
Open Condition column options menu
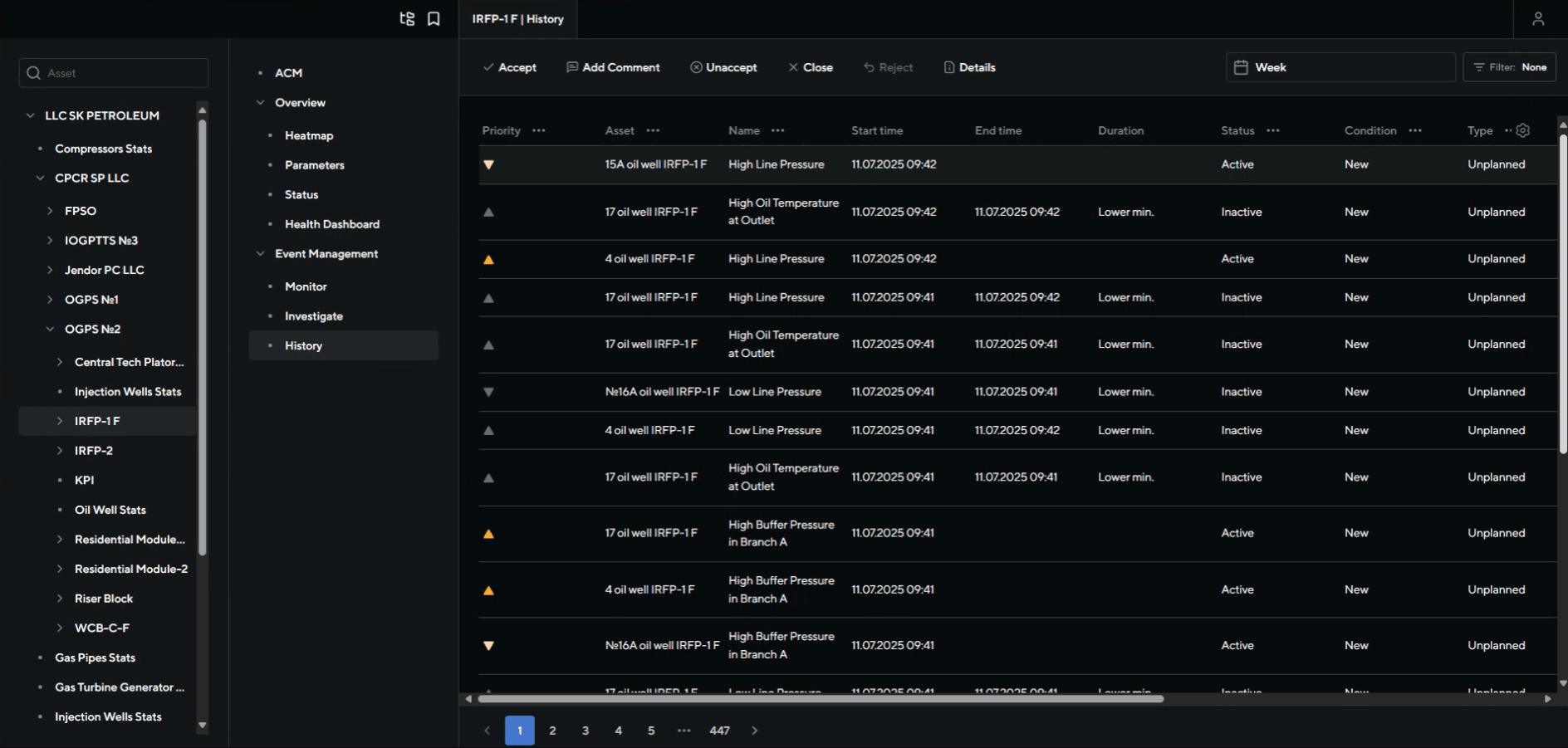pos(1415,130)
